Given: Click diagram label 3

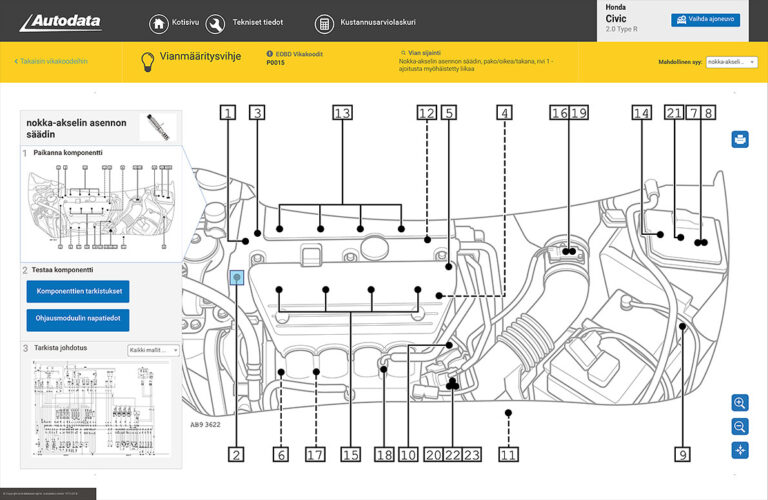Looking at the screenshot, I should 257,113.
